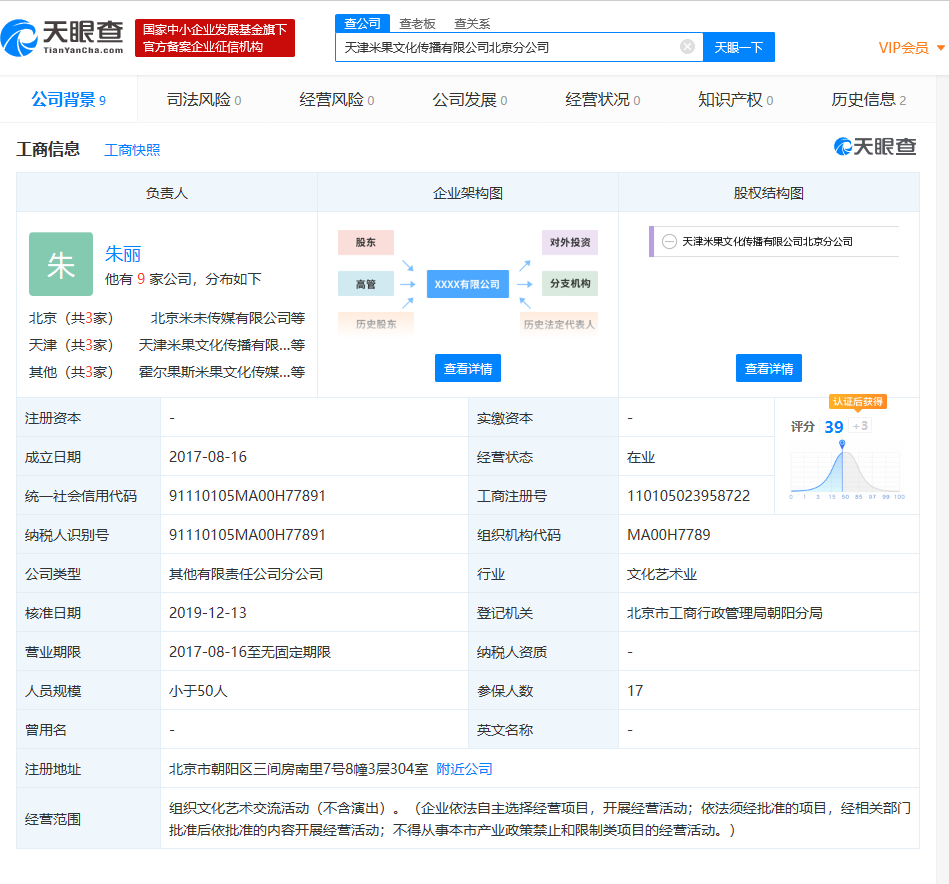Viewport: 949px width, 884px height.
Task: Click the 历史法定代表人 box in structure diagram
Action: click(559, 324)
